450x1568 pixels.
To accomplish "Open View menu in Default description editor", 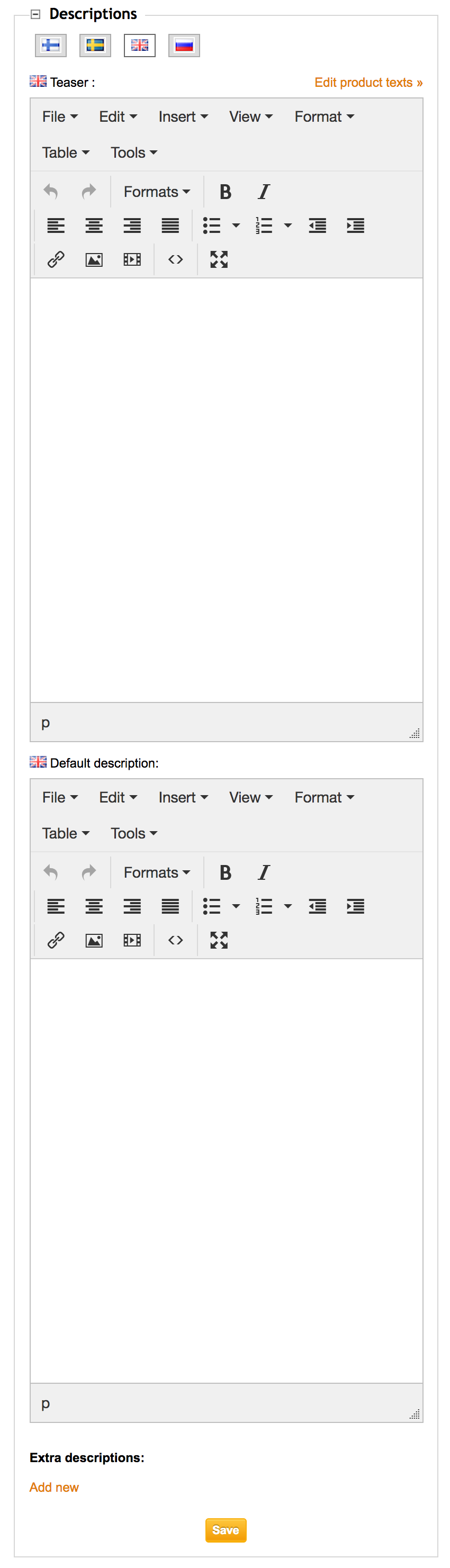I will 250,797.
